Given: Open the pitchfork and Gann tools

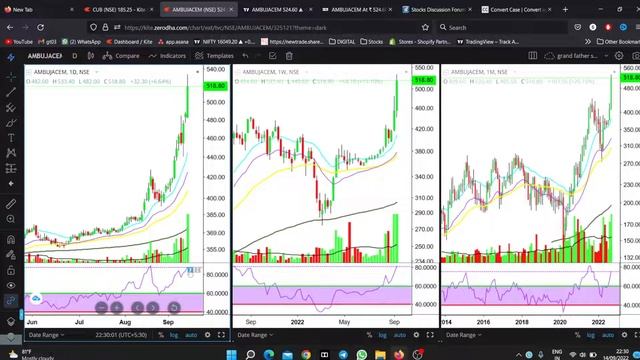Looking at the screenshot, I should coord(11,107).
